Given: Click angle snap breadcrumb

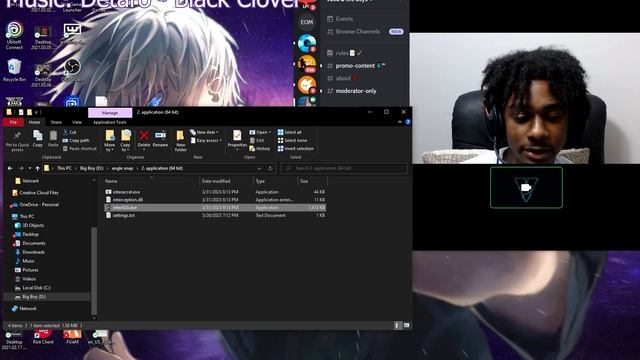Looking at the screenshot, I should 122,168.
